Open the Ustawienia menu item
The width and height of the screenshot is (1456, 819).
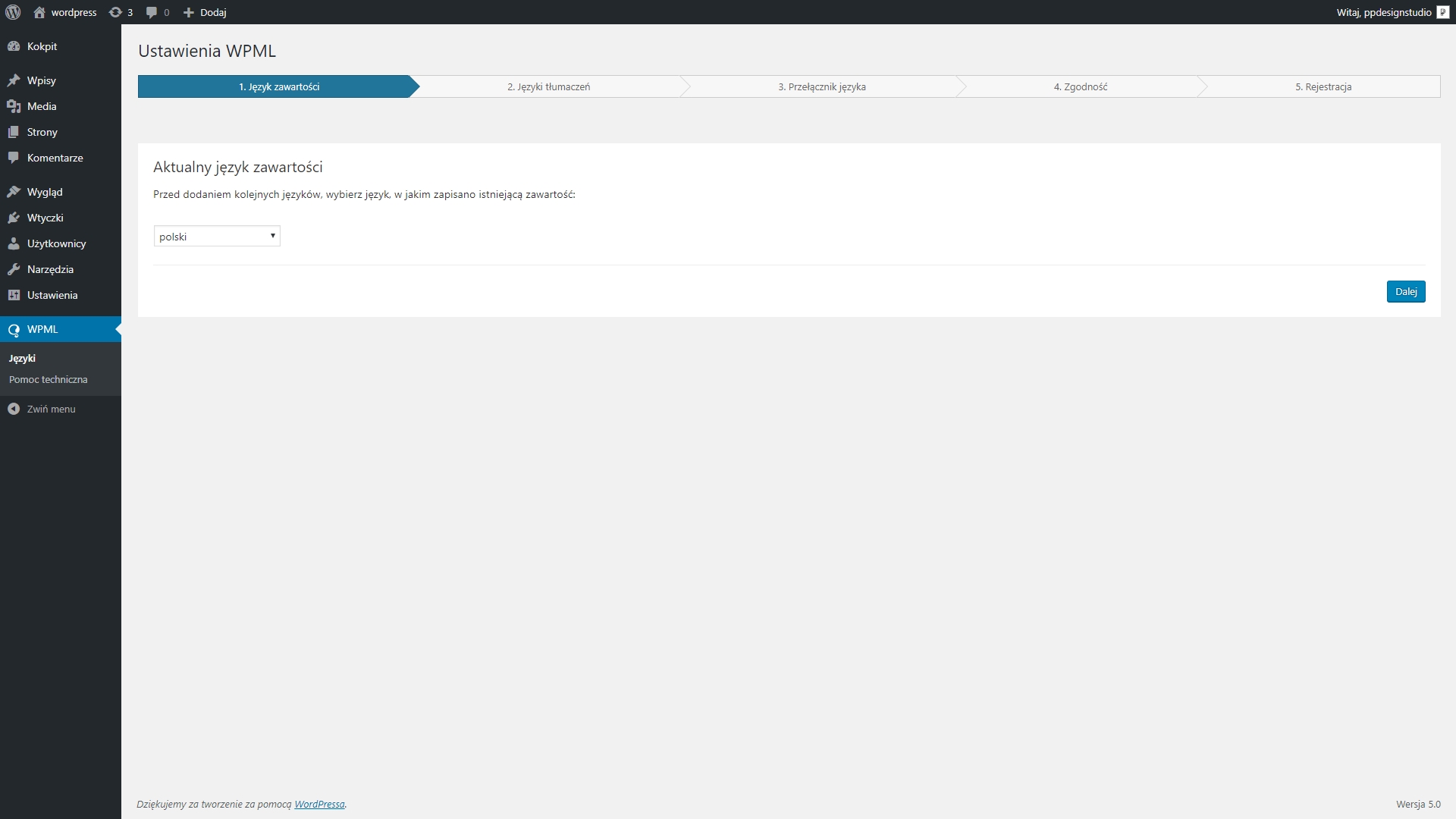click(61, 295)
